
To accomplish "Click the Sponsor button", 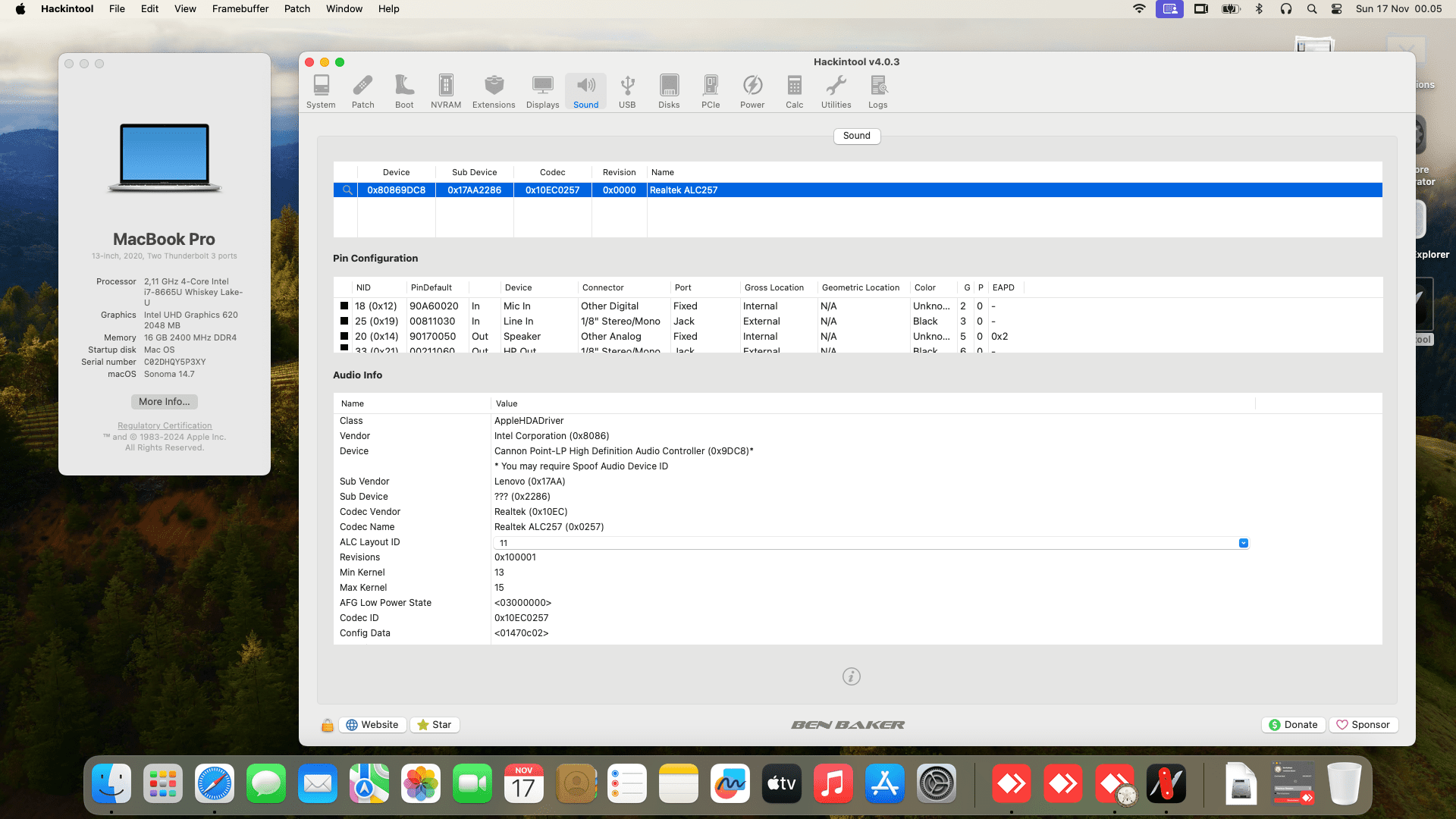I will click(x=1363, y=725).
